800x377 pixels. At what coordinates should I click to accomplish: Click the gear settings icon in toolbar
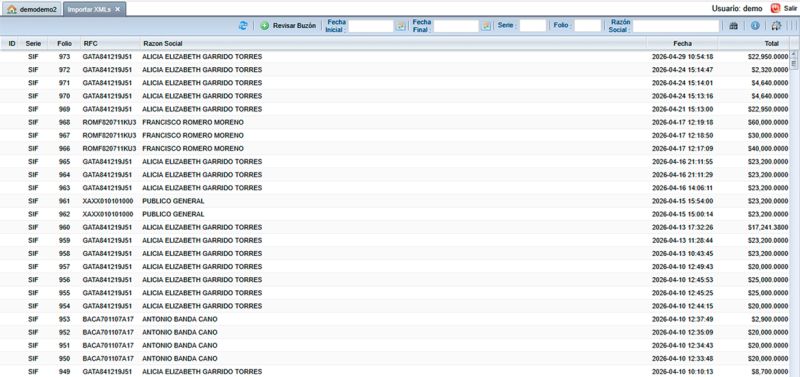point(777,26)
